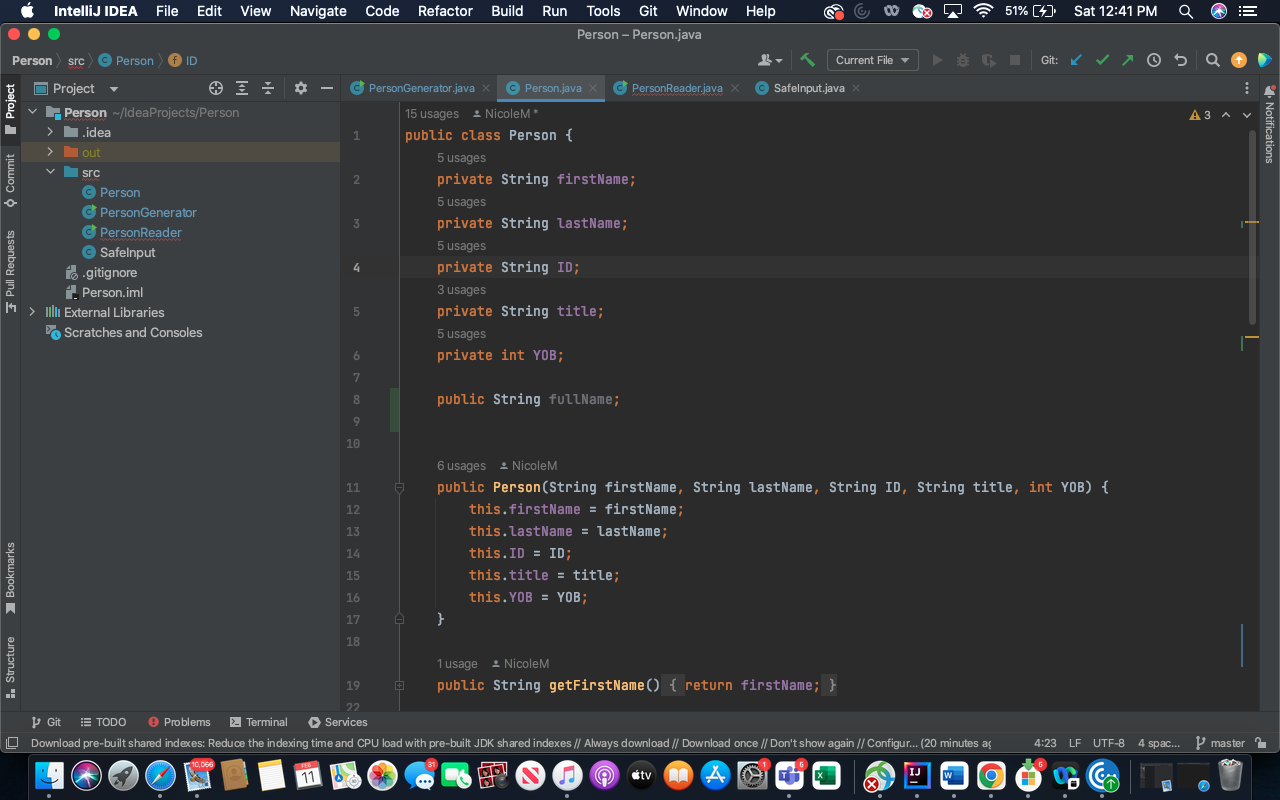
Task: Open the Problems tool window
Action: [x=180, y=721]
